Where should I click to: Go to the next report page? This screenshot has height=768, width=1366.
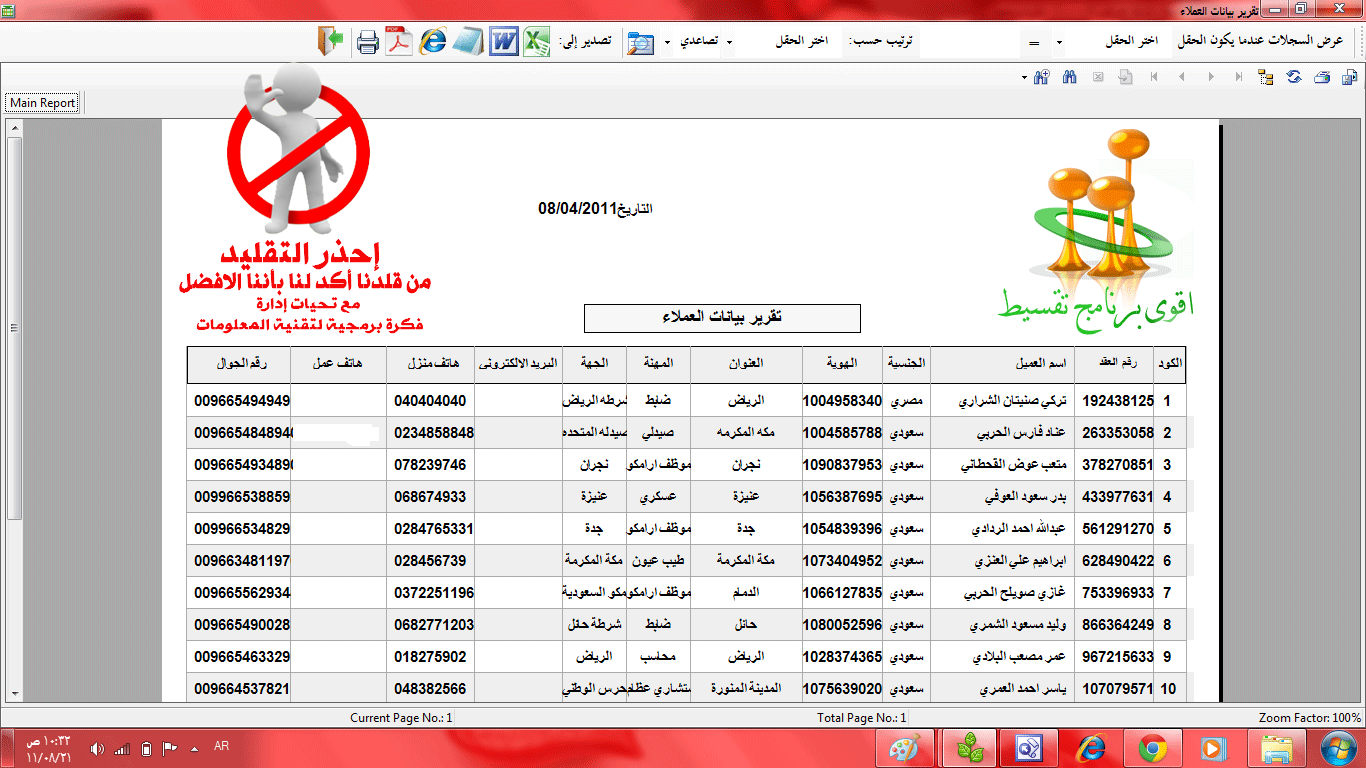tap(1210, 77)
